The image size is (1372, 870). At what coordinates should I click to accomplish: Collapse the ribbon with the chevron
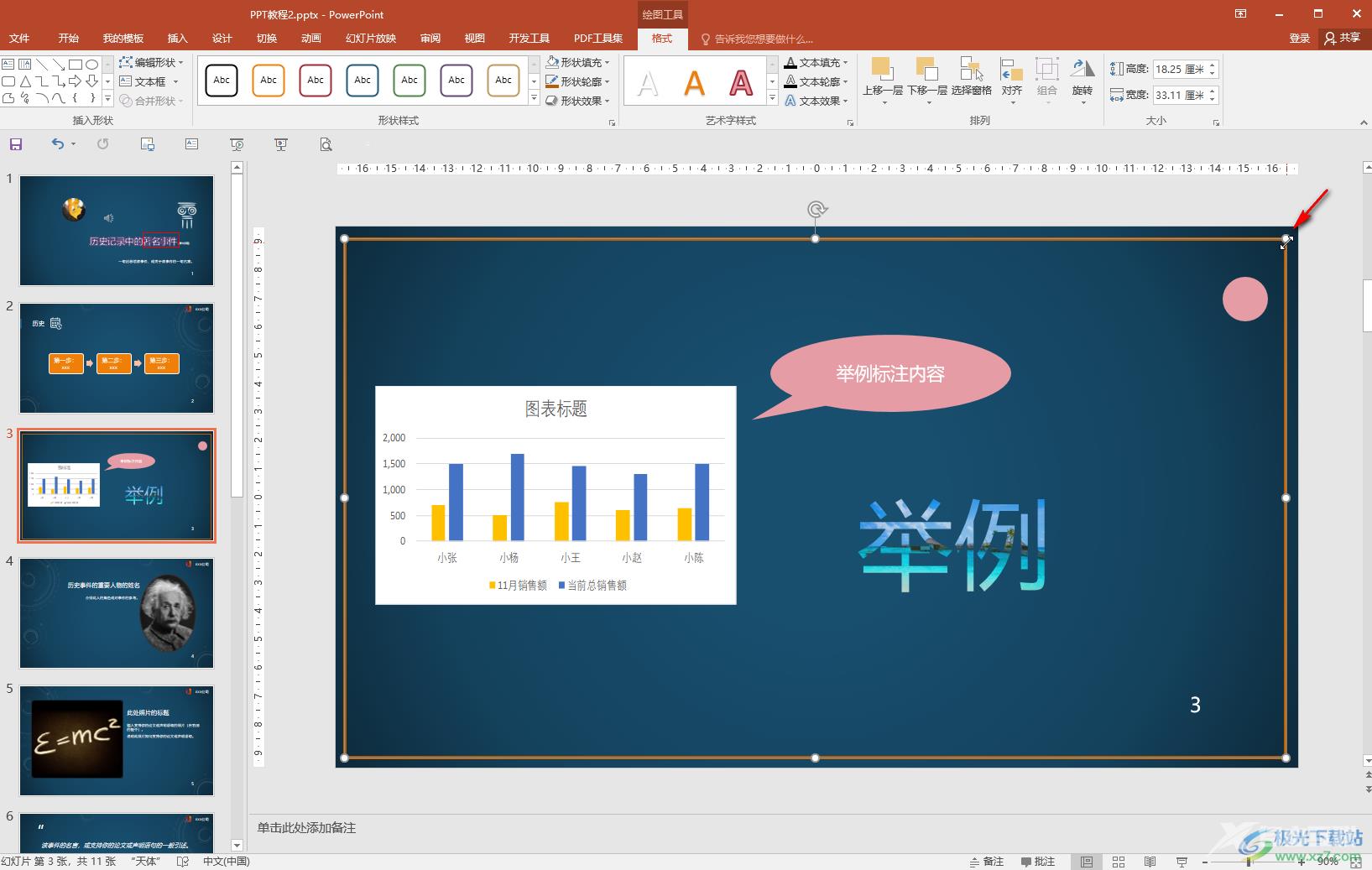coord(1363,122)
